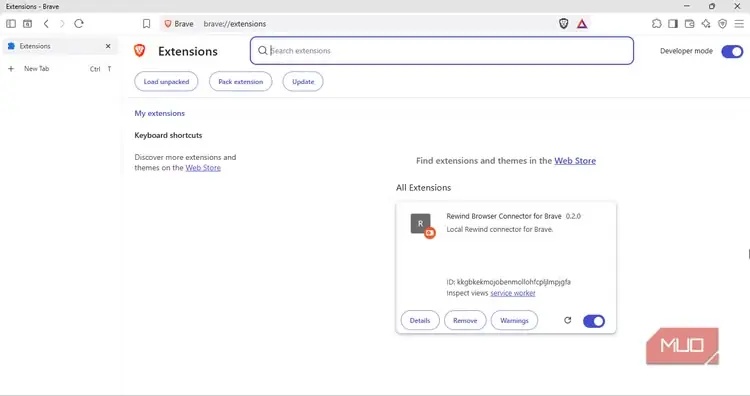The image size is (750, 396).
Task: Open Brave Rewards triangle icon
Action: pos(582,23)
